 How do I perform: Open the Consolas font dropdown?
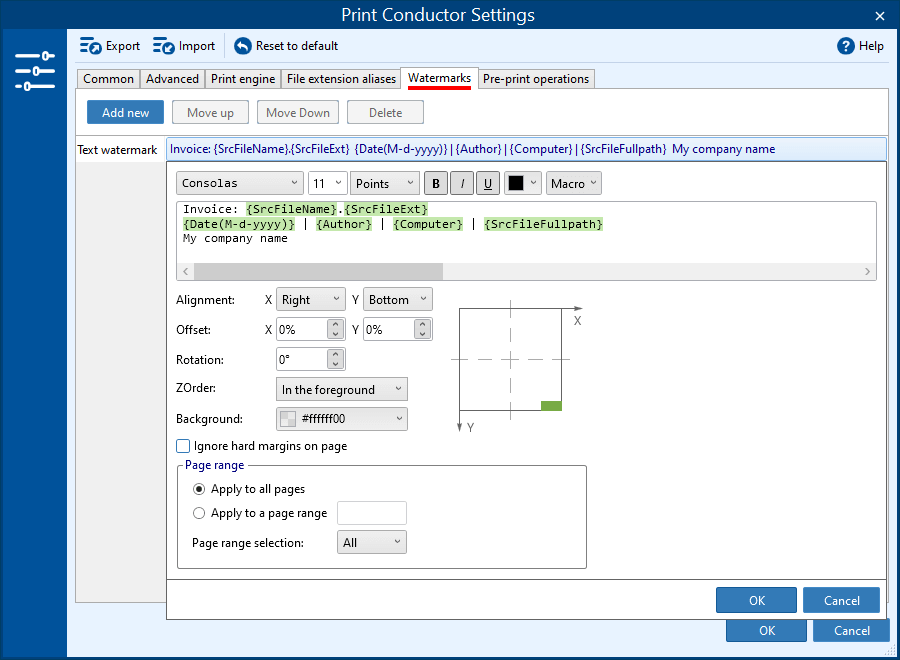pyautogui.click(x=240, y=183)
